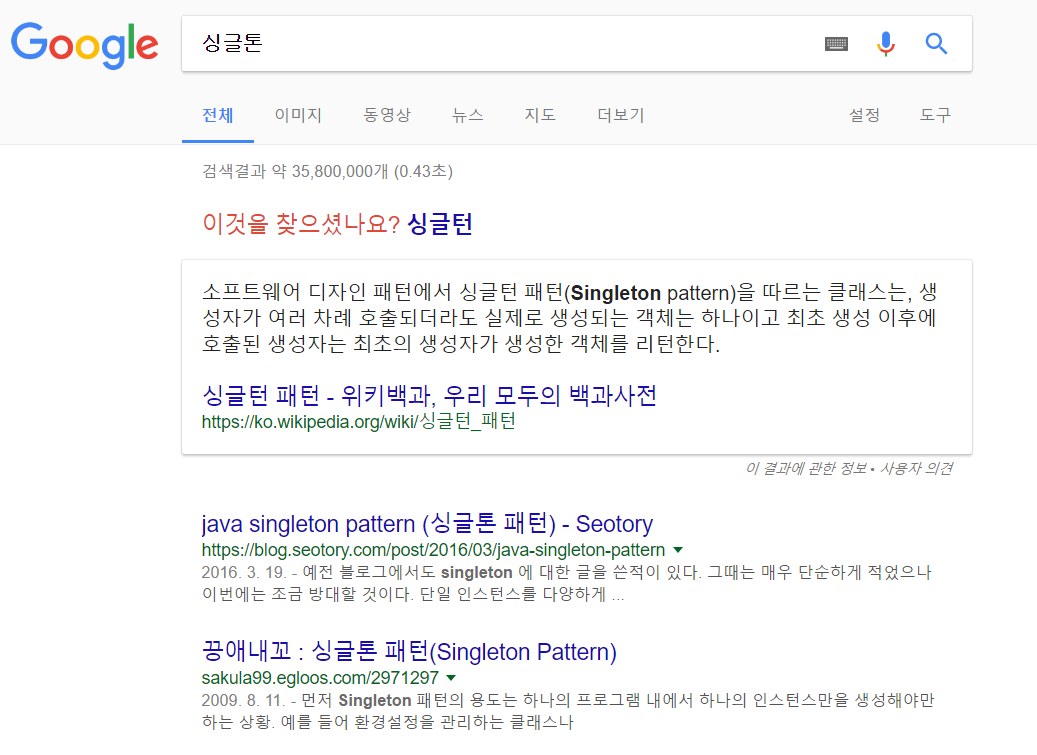Open the 지도 tab
Viewport: 1037px width, 755px height.
coord(540,115)
